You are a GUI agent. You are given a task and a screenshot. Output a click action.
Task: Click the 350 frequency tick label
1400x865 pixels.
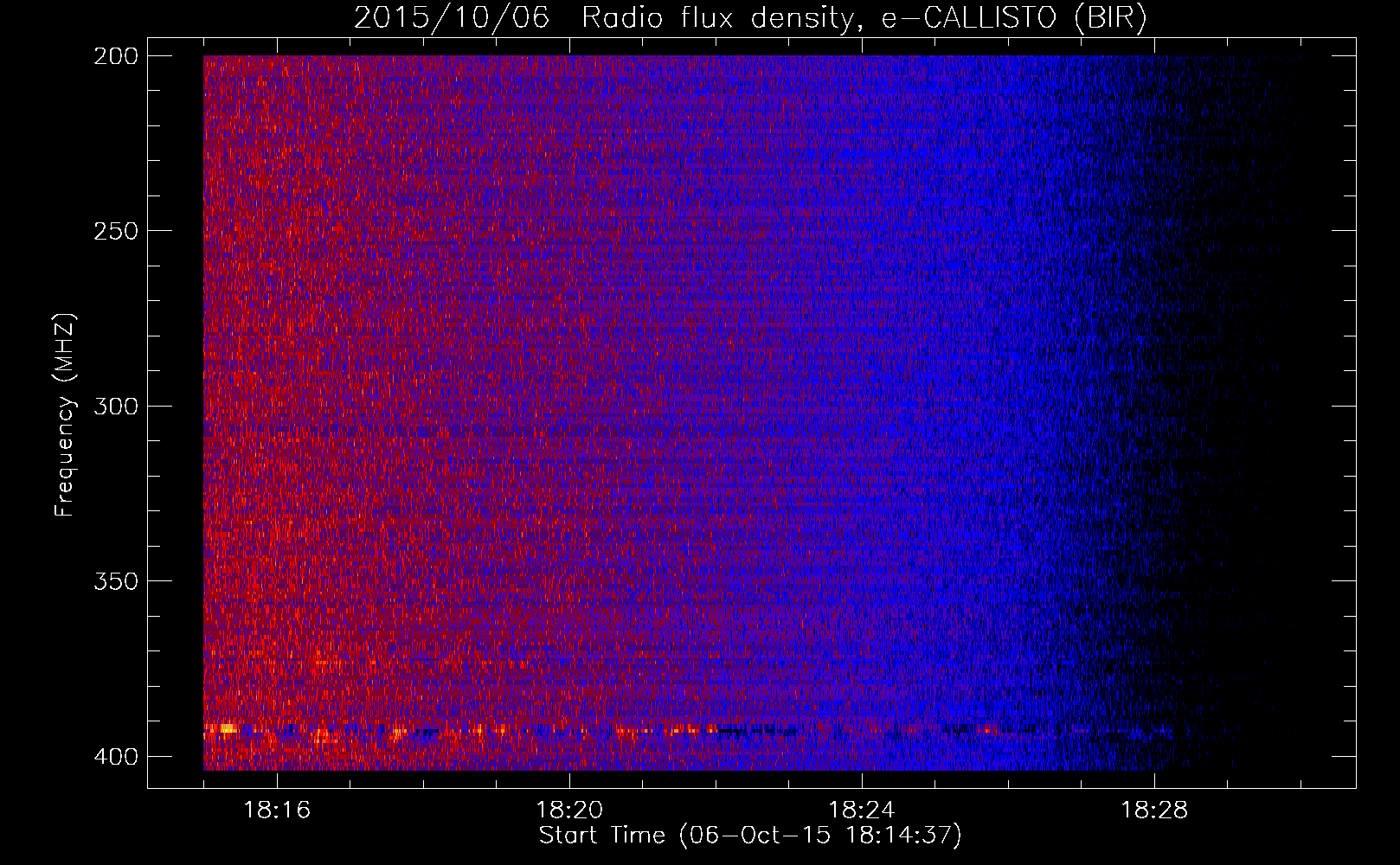pos(115,581)
